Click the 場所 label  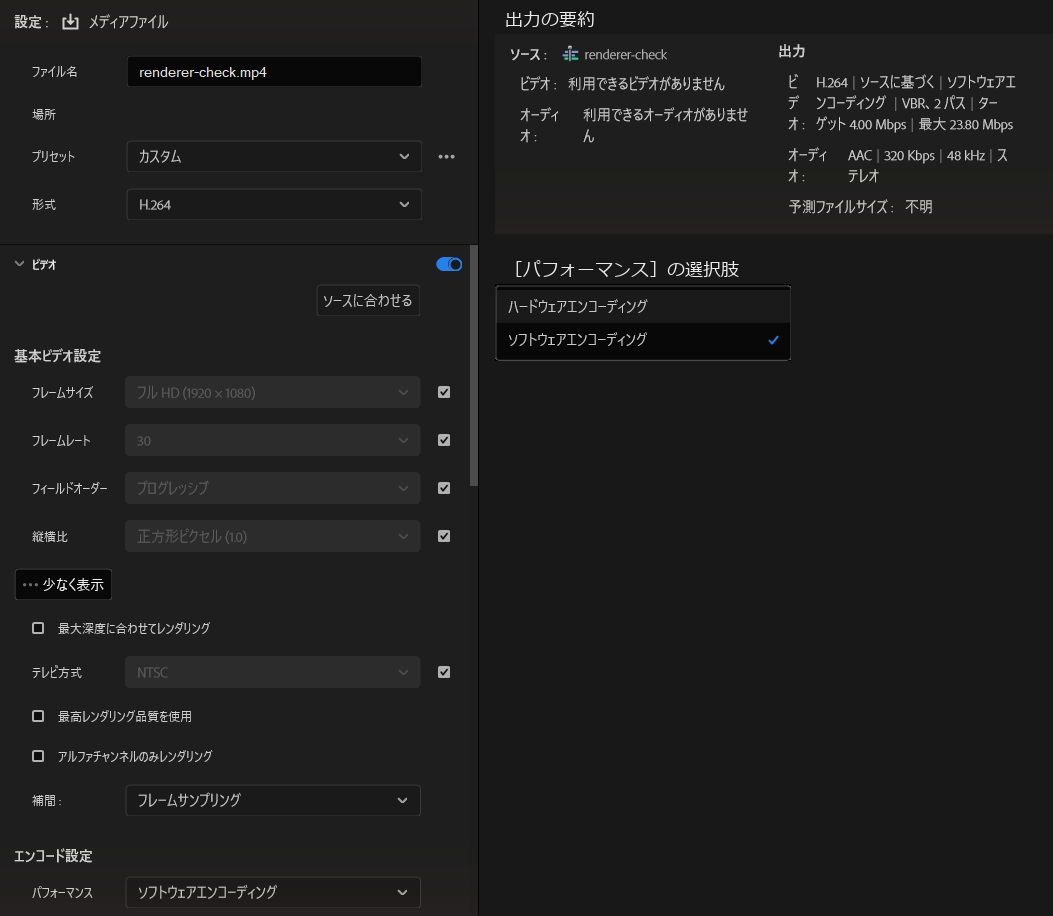tap(44, 115)
